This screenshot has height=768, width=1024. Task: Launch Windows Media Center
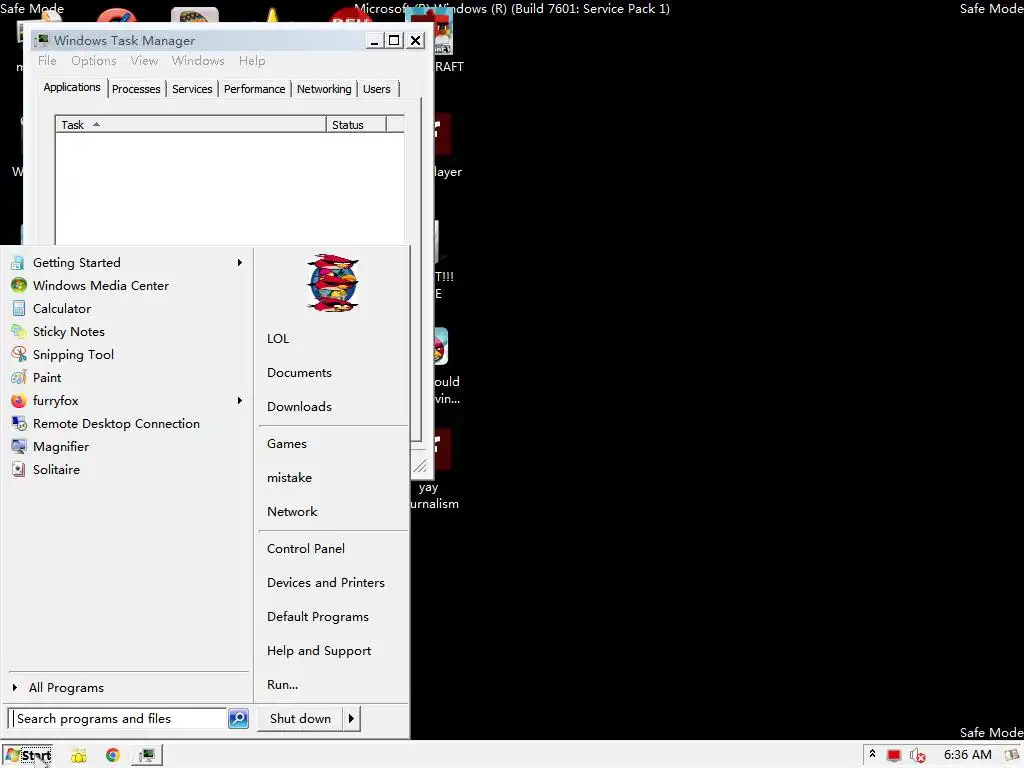[x=127, y=285]
